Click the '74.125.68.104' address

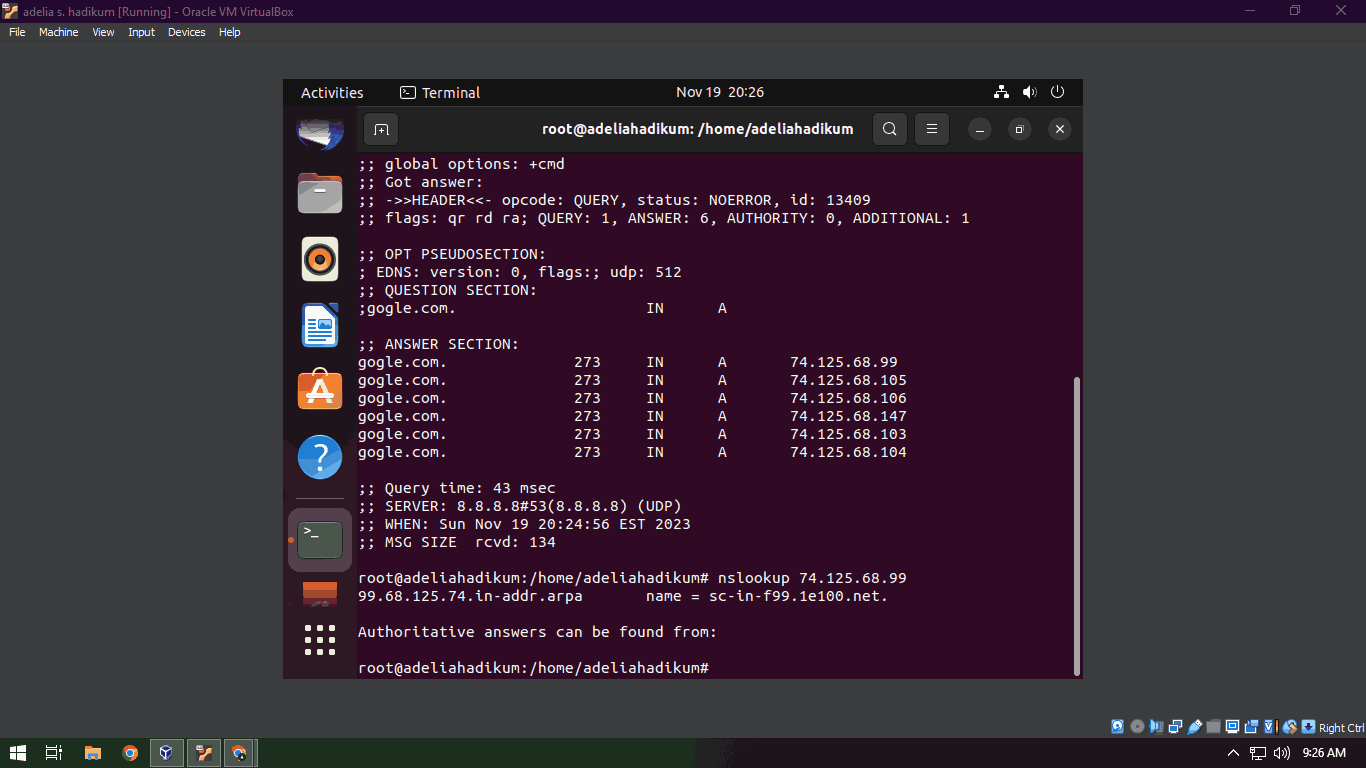pos(848,452)
